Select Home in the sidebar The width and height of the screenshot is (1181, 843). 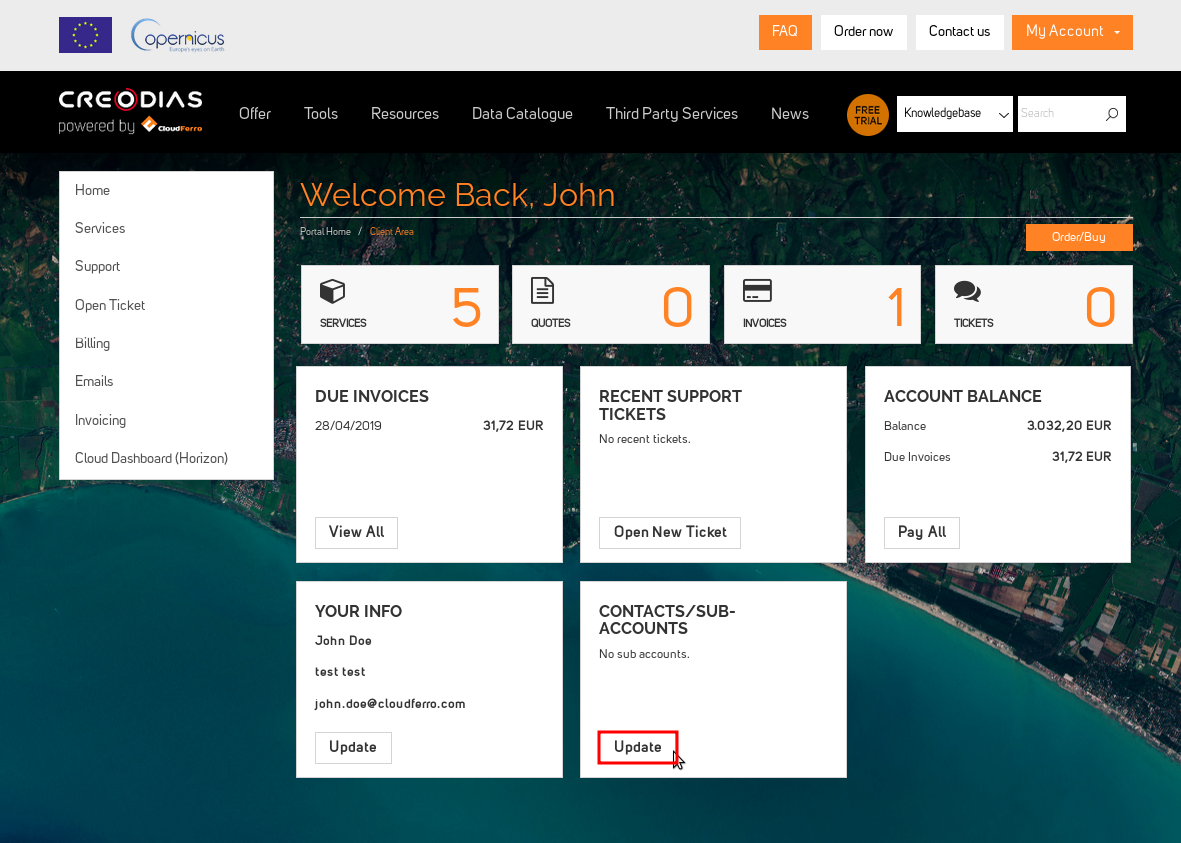pos(92,191)
